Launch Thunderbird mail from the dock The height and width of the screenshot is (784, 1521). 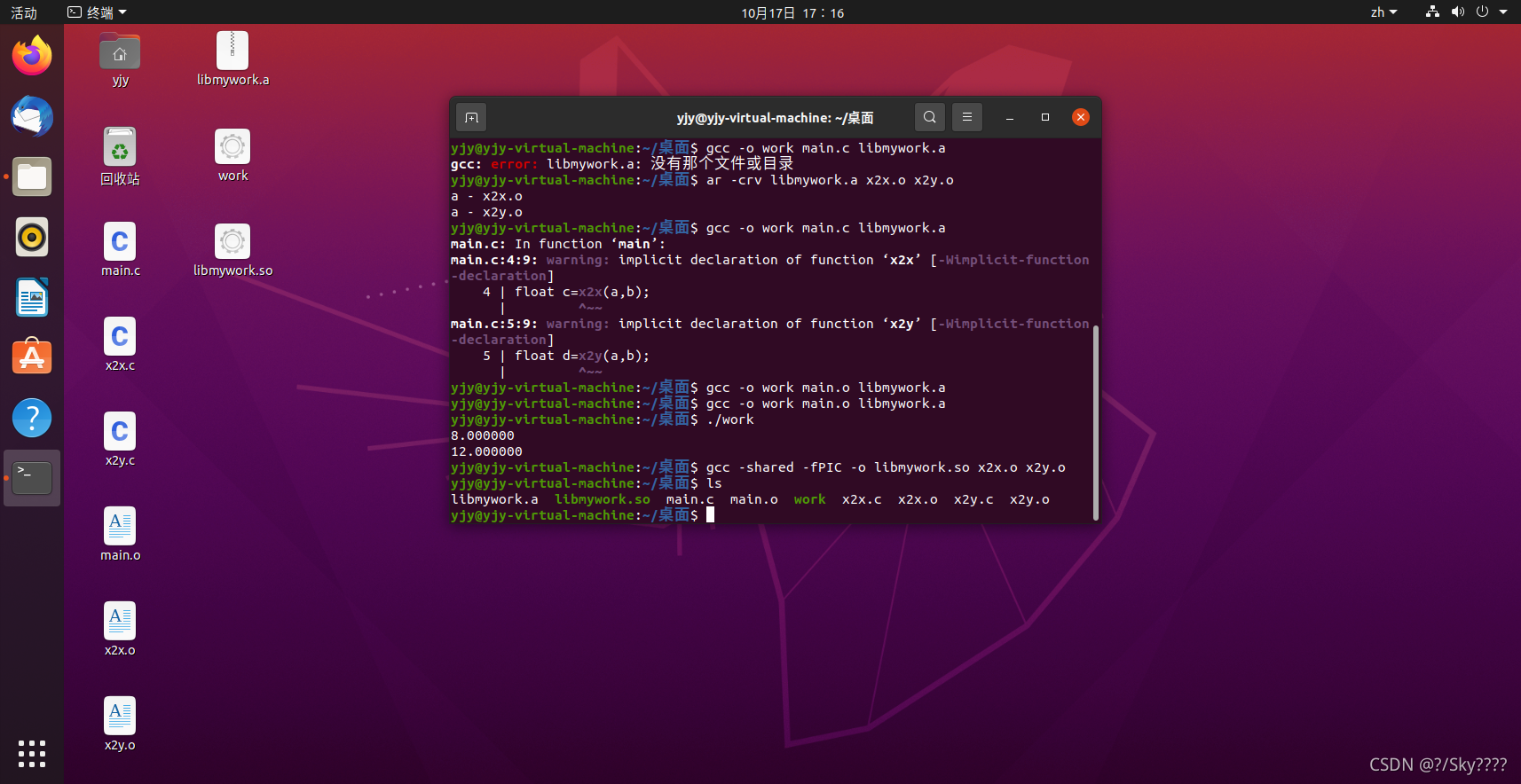pyautogui.click(x=32, y=116)
